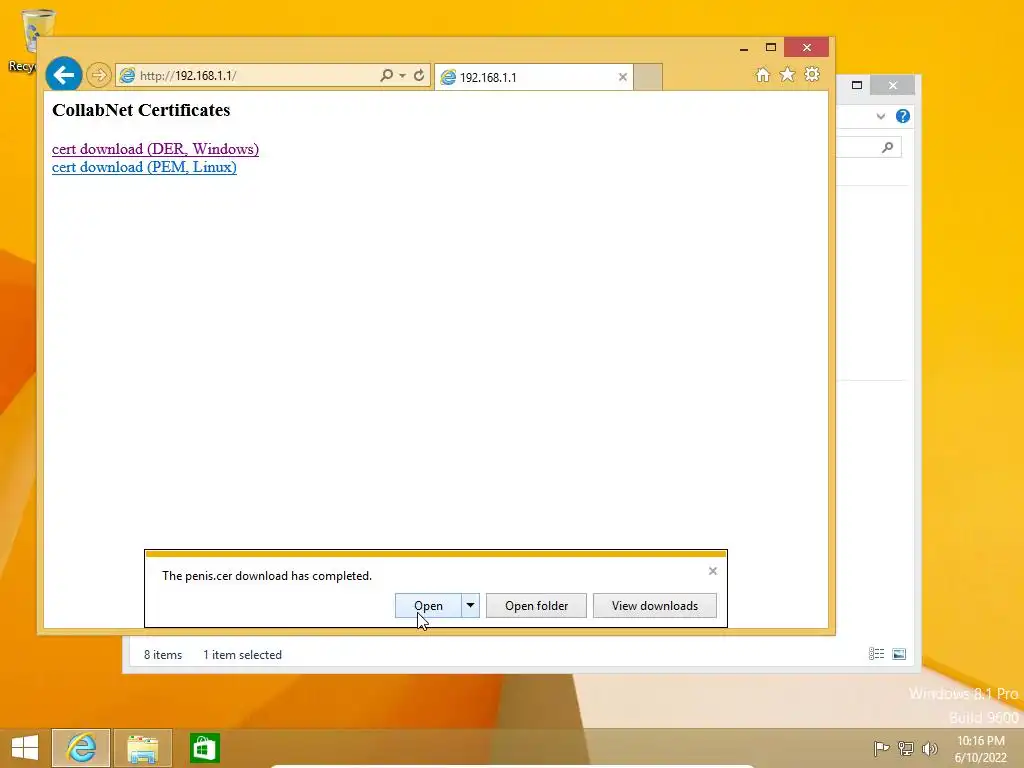1024x768 pixels.
Task: Click the taskbar clock showing 10:16 PM
Action: pos(981,748)
